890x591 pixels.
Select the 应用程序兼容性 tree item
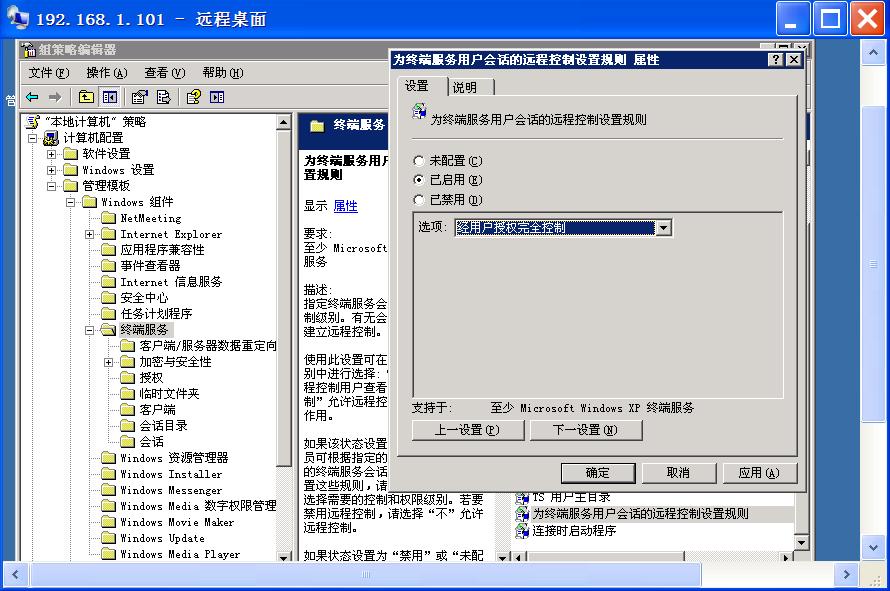click(x=162, y=250)
